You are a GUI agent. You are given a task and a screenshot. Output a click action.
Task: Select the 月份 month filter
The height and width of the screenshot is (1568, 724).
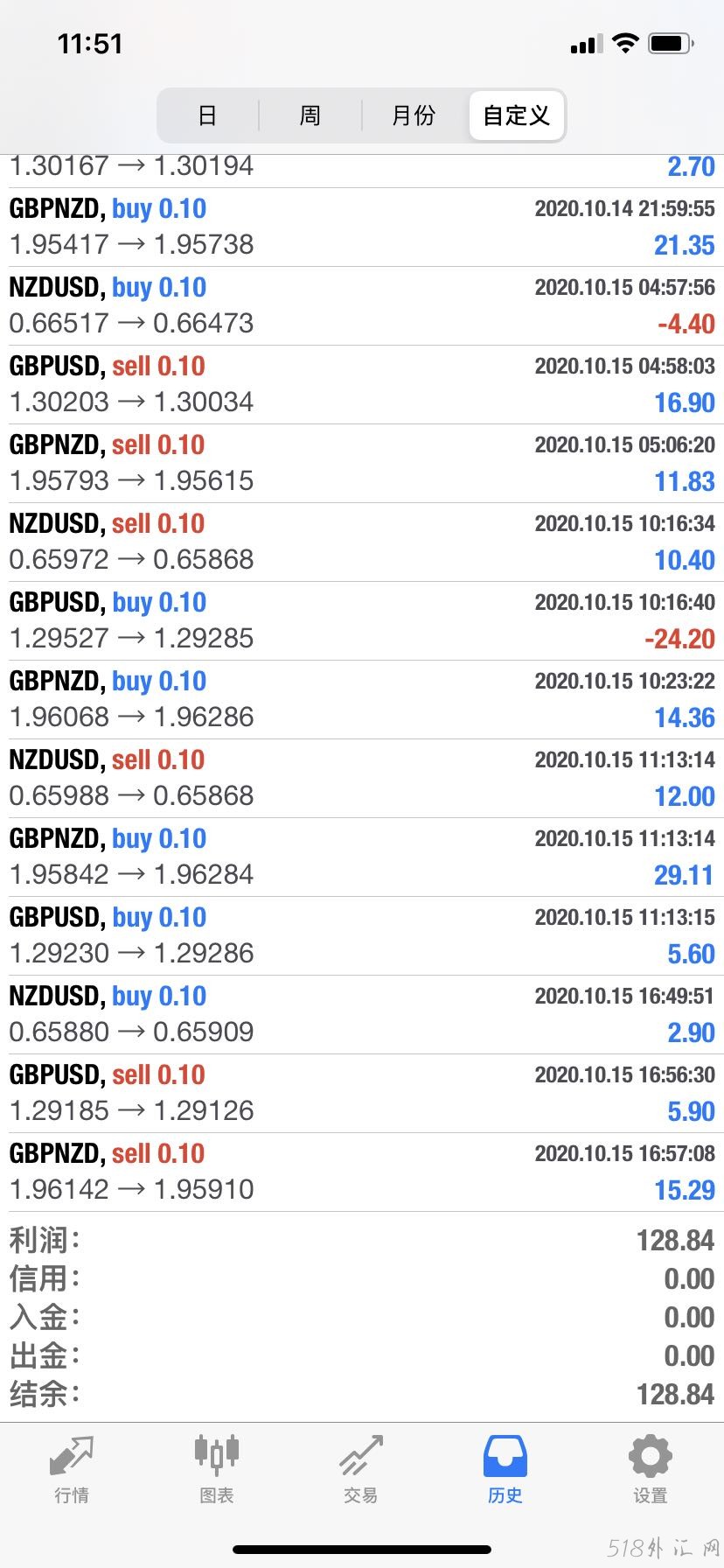coord(414,115)
